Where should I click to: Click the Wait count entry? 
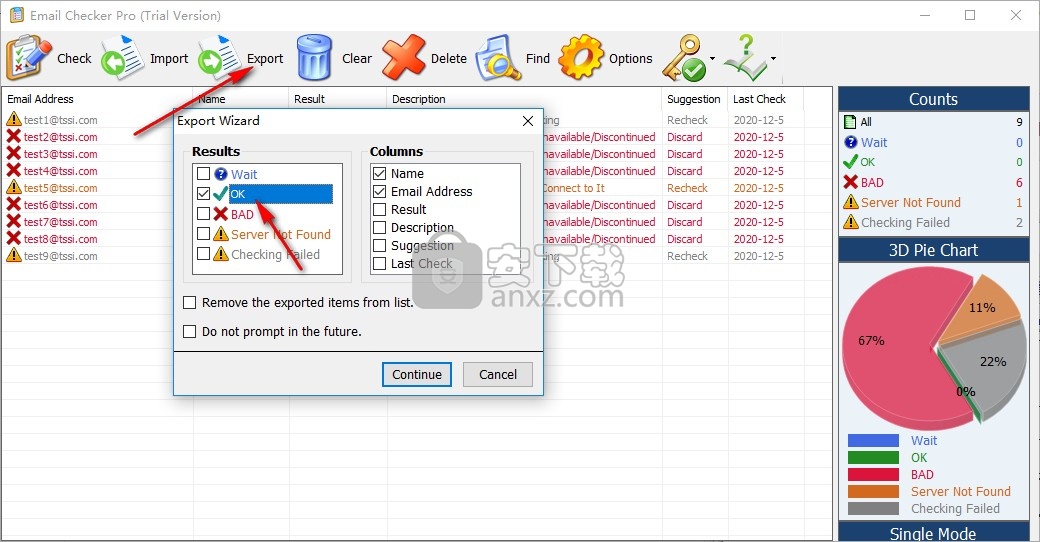pyautogui.click(x=933, y=142)
